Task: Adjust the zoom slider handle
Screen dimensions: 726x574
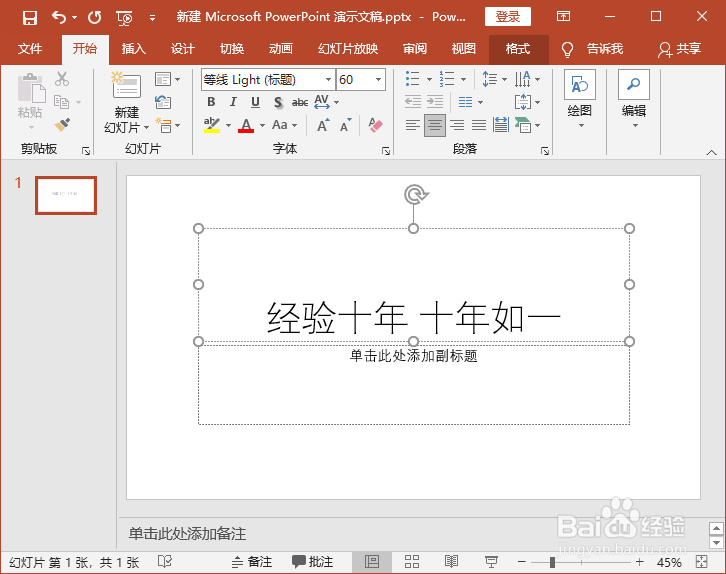Action: pos(552,562)
